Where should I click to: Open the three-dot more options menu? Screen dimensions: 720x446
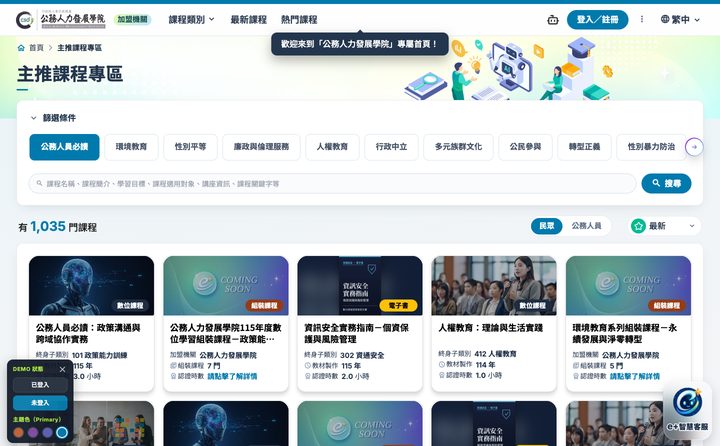click(x=641, y=19)
